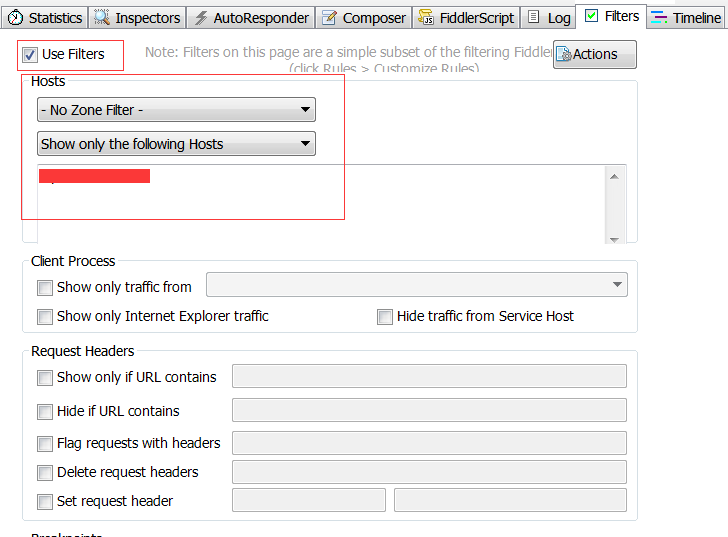Enable Show only if URL contains
728x537 pixels.
tap(45, 378)
